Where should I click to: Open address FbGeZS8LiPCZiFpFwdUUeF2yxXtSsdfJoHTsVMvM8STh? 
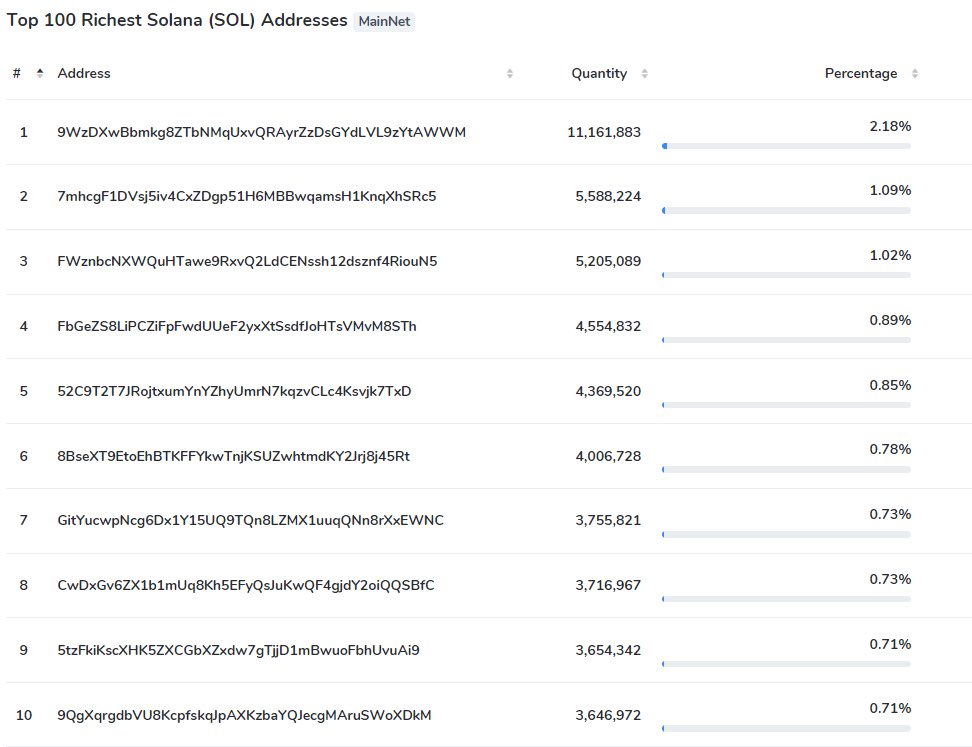pyautogui.click(x=237, y=326)
